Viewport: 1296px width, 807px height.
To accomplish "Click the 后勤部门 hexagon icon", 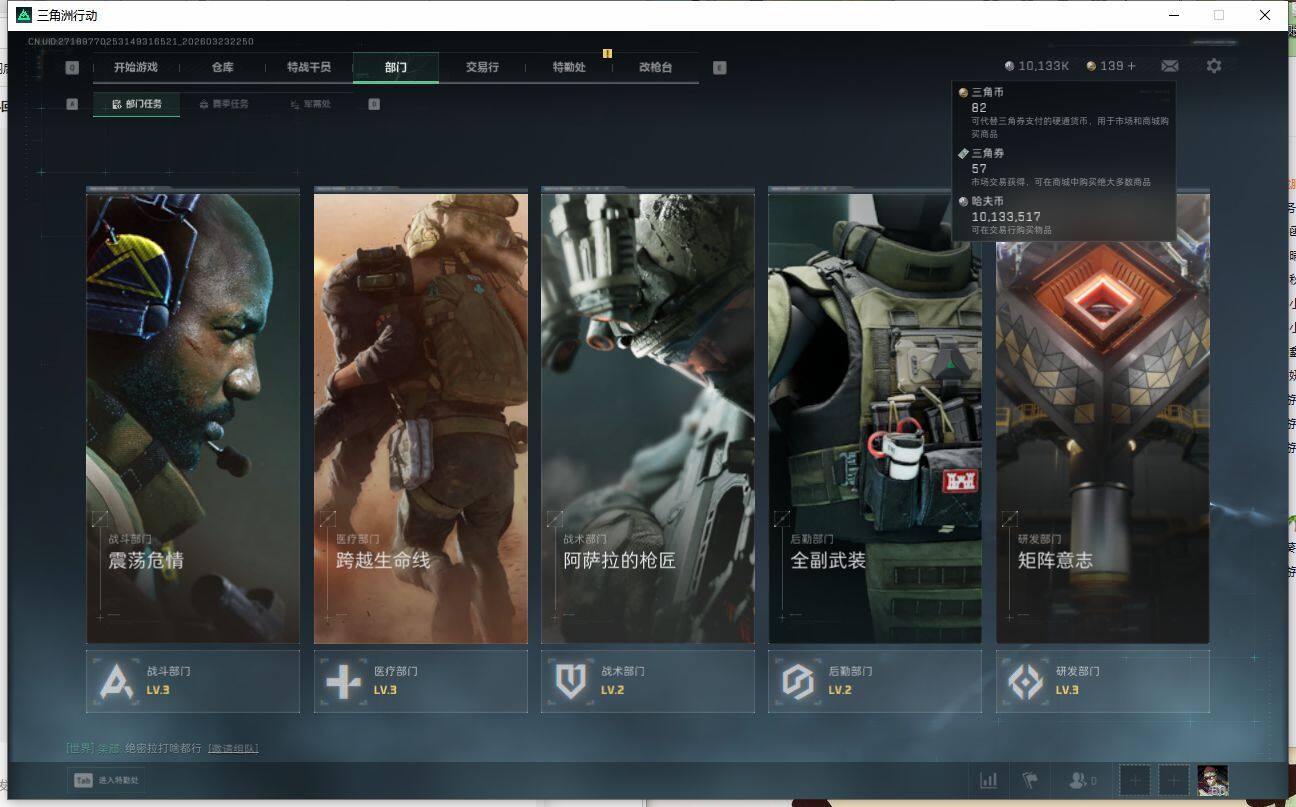I will (x=798, y=682).
